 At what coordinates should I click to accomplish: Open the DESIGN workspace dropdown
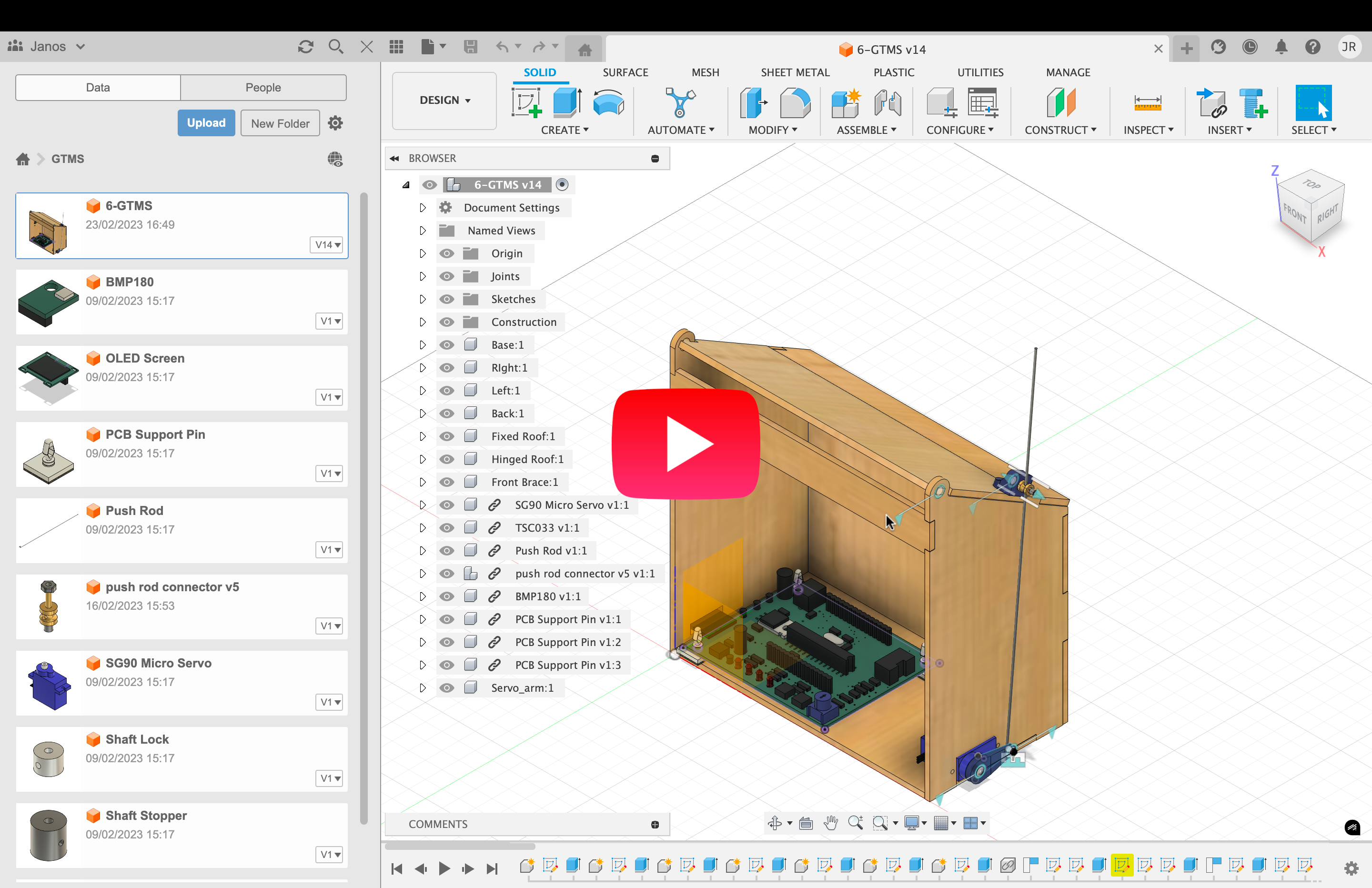(x=444, y=101)
